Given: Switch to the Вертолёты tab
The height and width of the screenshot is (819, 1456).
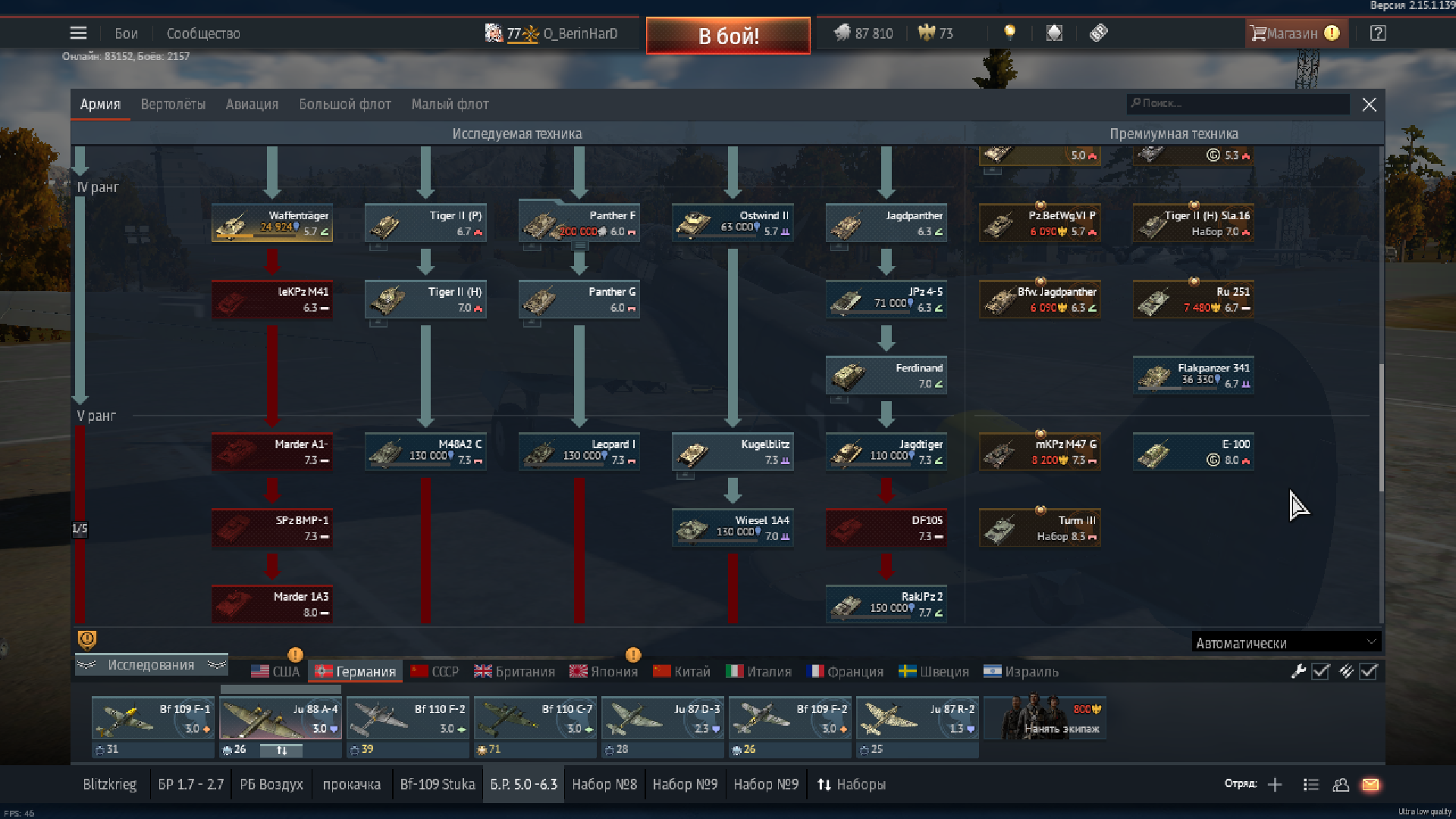Looking at the screenshot, I should [x=173, y=105].
